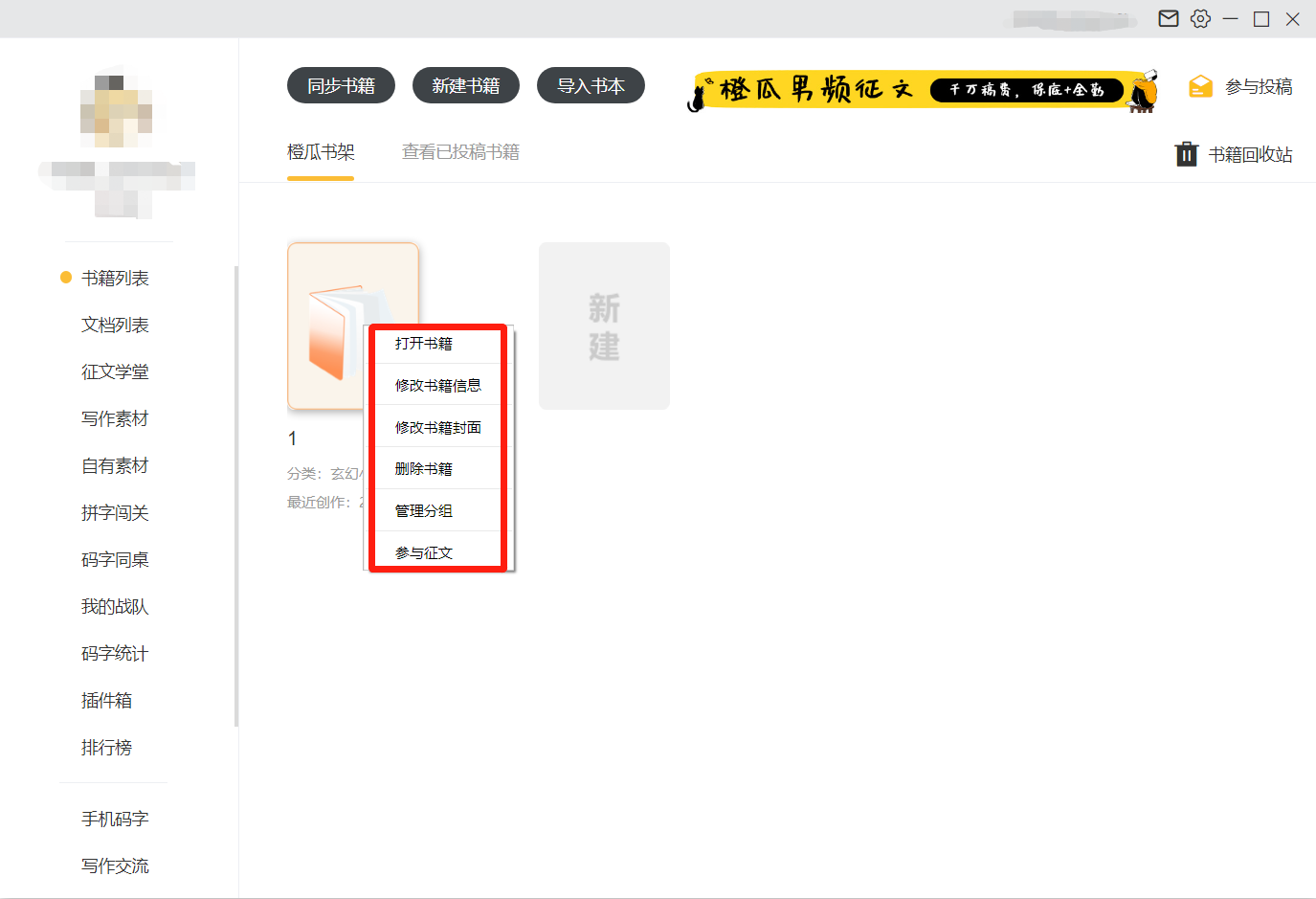Click the 导入书本 button
The image size is (1316, 899).
591,85
